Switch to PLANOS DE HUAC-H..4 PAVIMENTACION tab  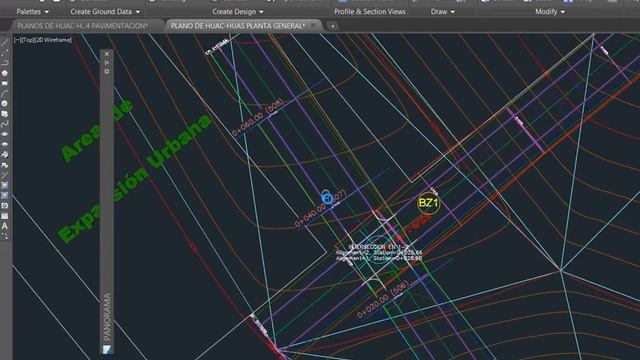click(82, 26)
